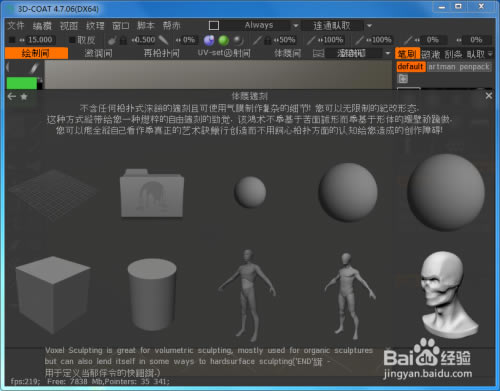Viewport: 500px width, 391px height.
Task: Toggle the small checkbox before 15.000
Action: [x=12, y=40]
